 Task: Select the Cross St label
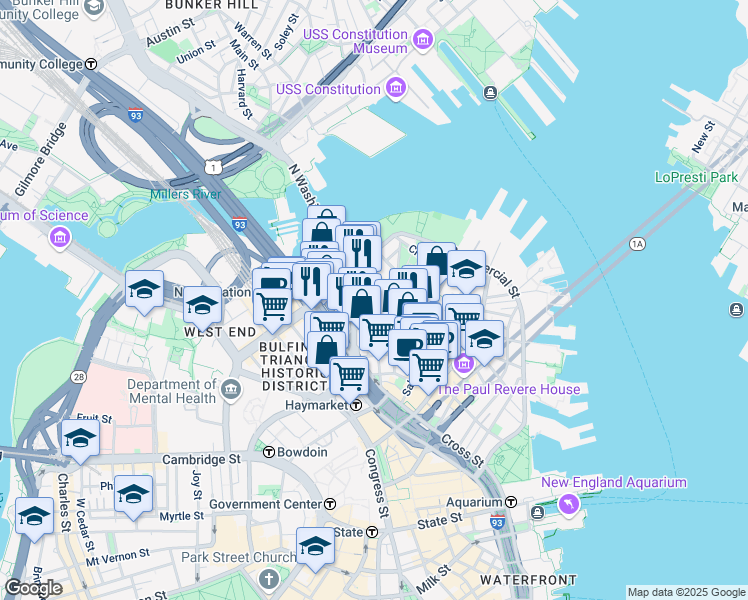[x=462, y=451]
